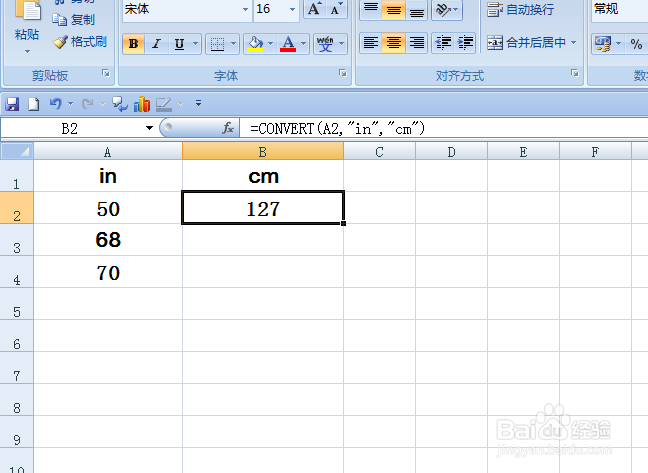Click the chart icon in quick toolbar
Image resolution: width=648 pixels, height=473 pixels.
click(142, 104)
